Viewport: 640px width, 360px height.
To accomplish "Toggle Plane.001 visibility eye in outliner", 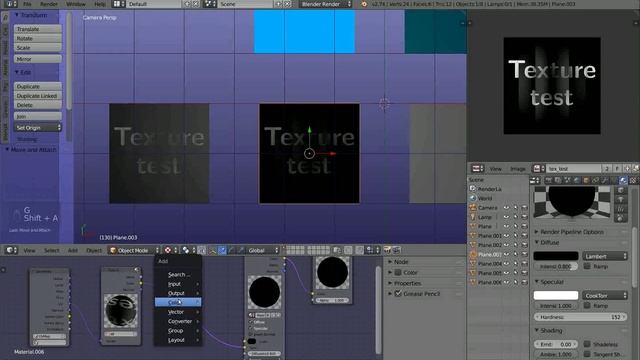I will (507, 236).
